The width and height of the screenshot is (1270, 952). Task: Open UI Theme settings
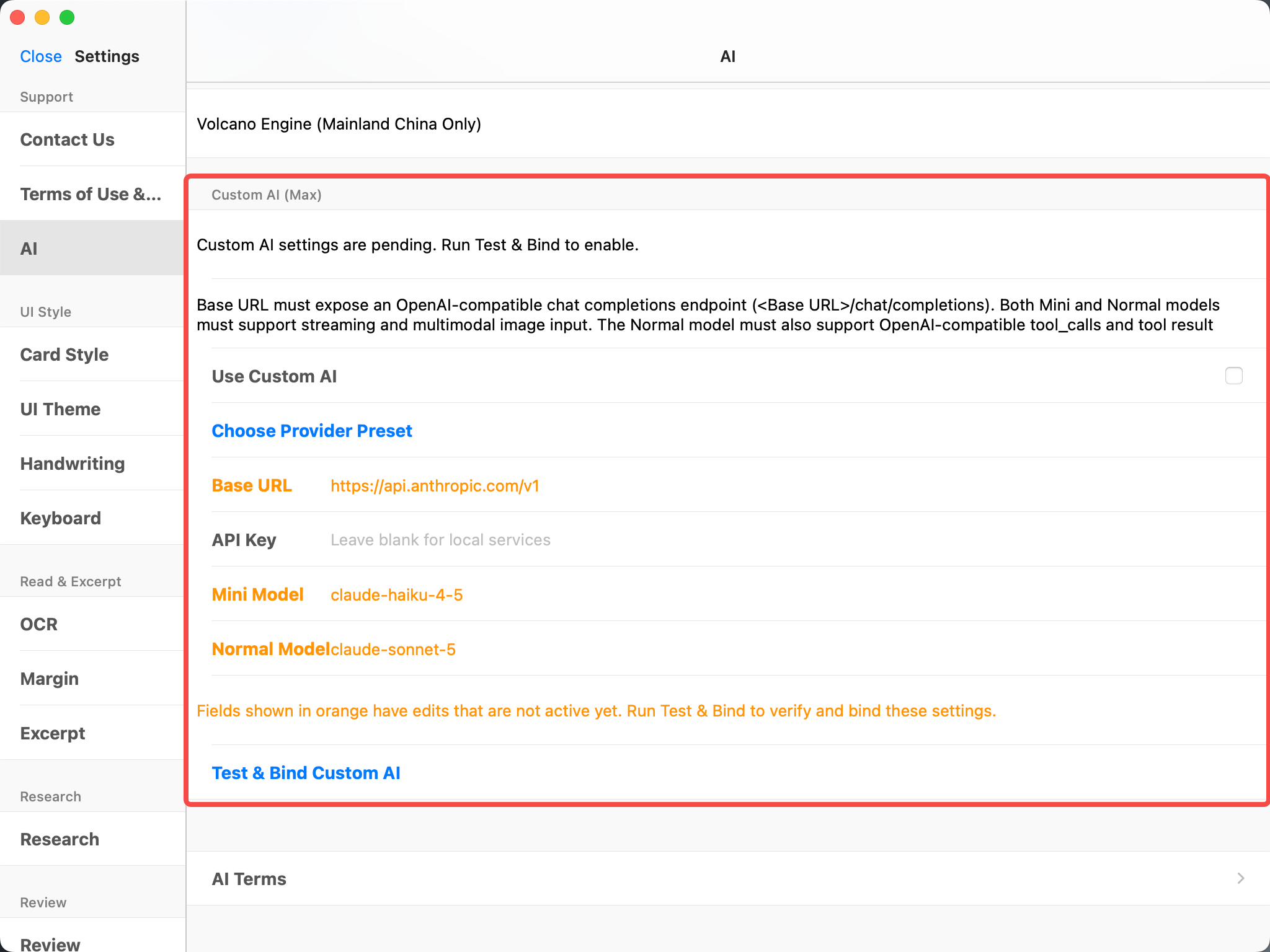[x=93, y=409]
